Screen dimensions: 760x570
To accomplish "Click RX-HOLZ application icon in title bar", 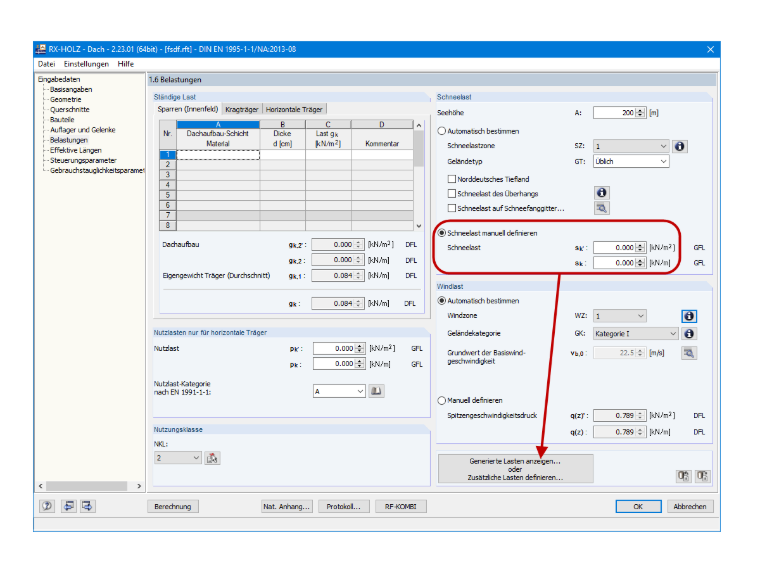I will pyautogui.click(x=41, y=49).
